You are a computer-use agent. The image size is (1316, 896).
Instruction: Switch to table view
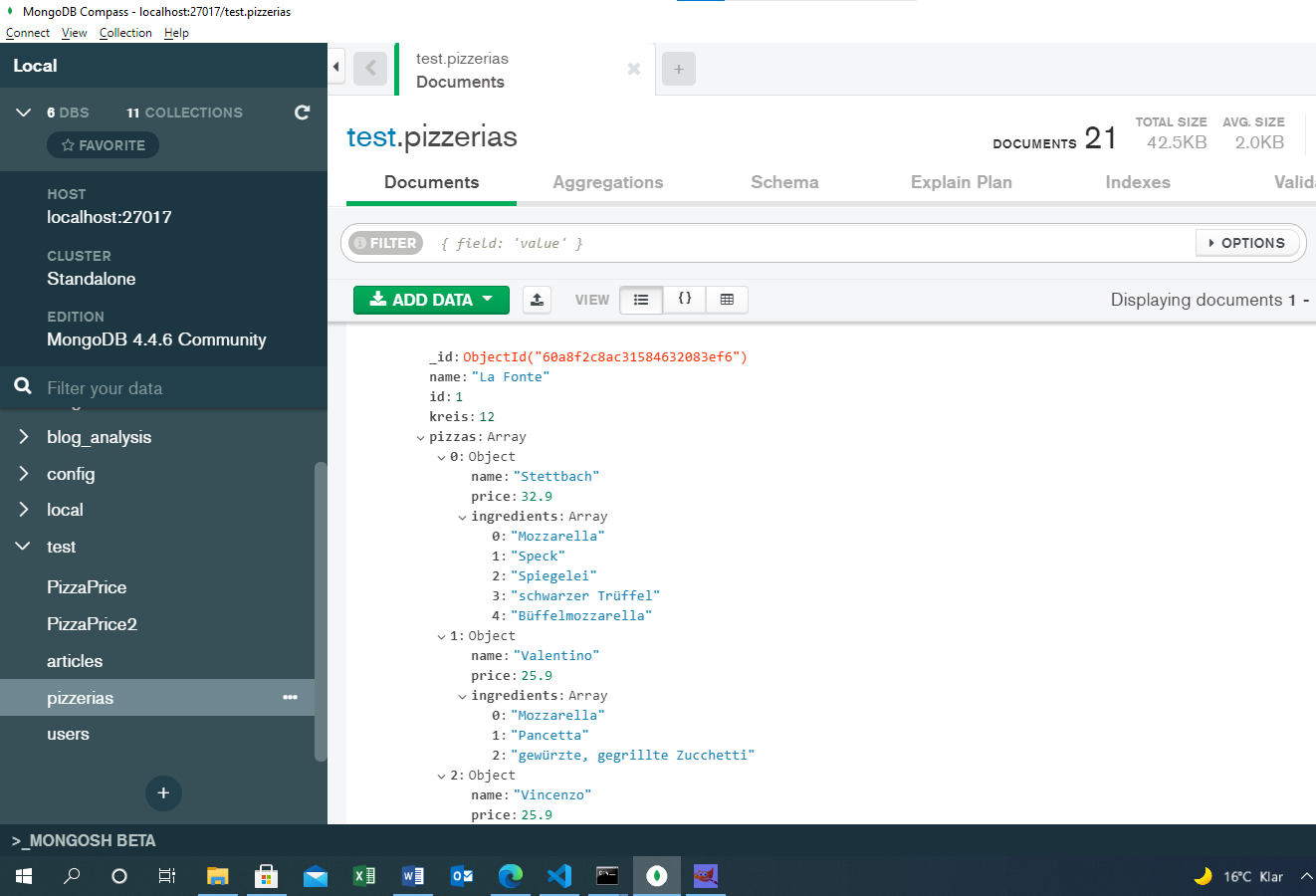pyautogui.click(x=727, y=300)
